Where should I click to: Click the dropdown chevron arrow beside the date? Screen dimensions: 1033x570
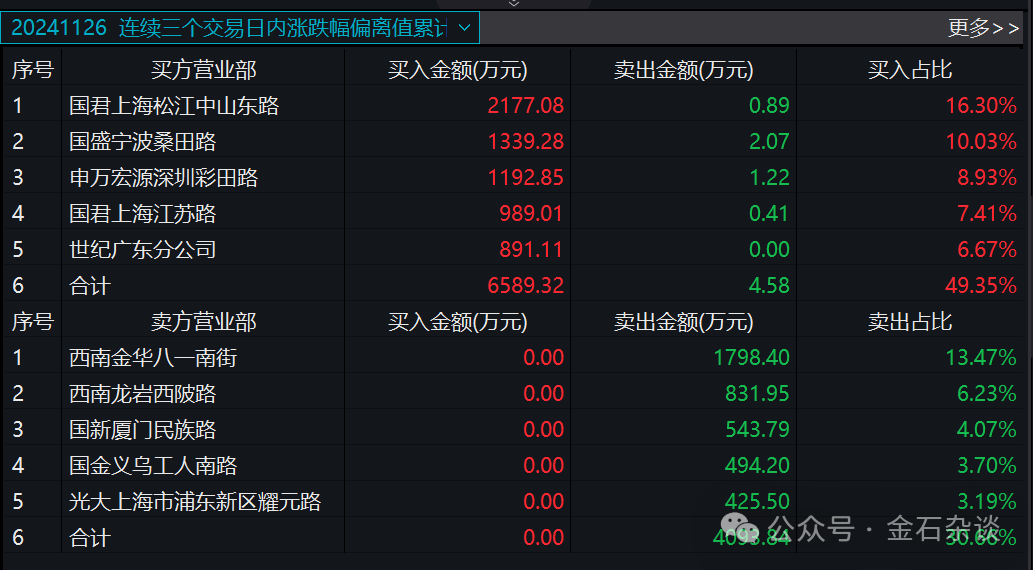click(x=464, y=28)
